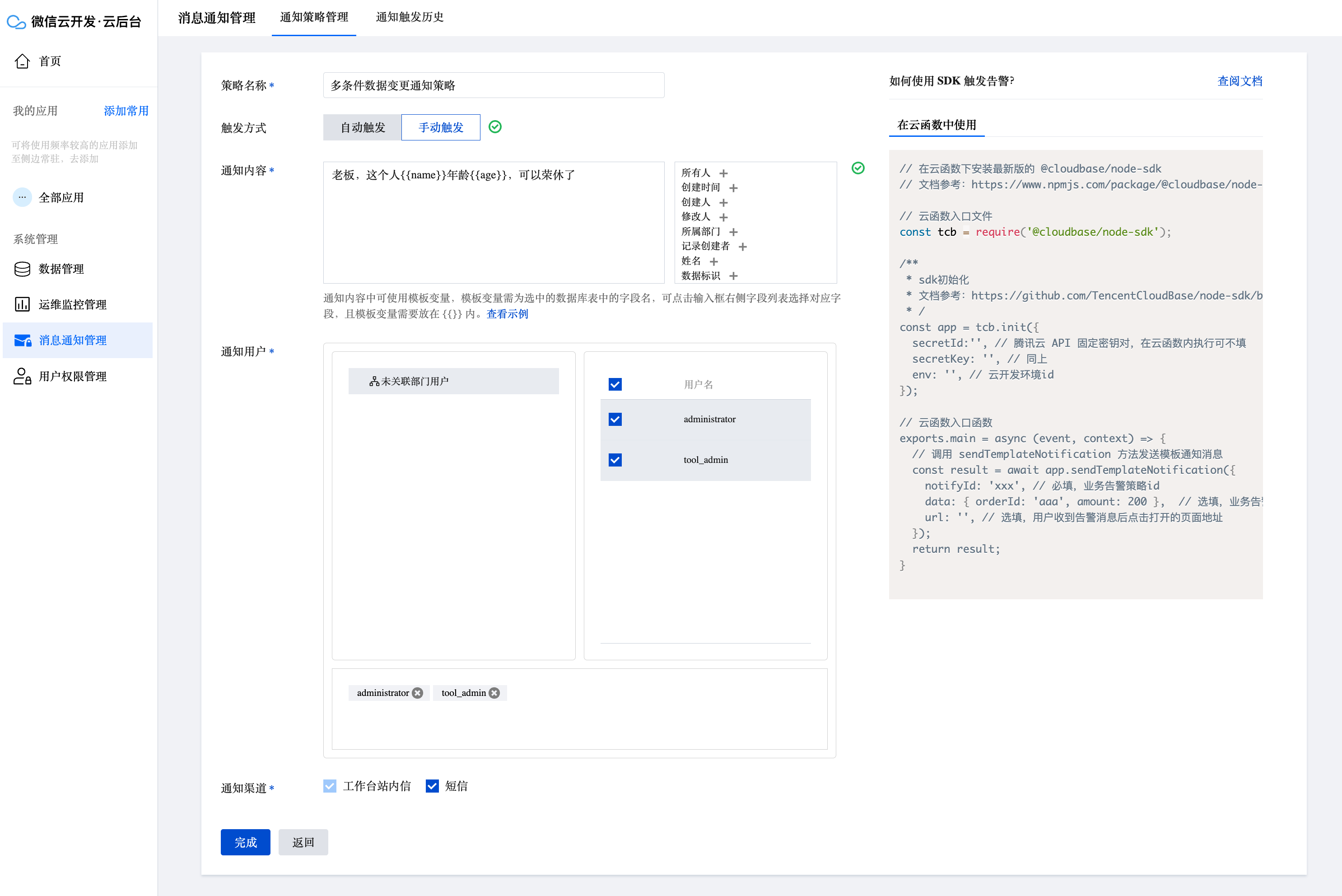Select the 未关联部门用户 department node
The image size is (1342, 896).
[x=454, y=381]
